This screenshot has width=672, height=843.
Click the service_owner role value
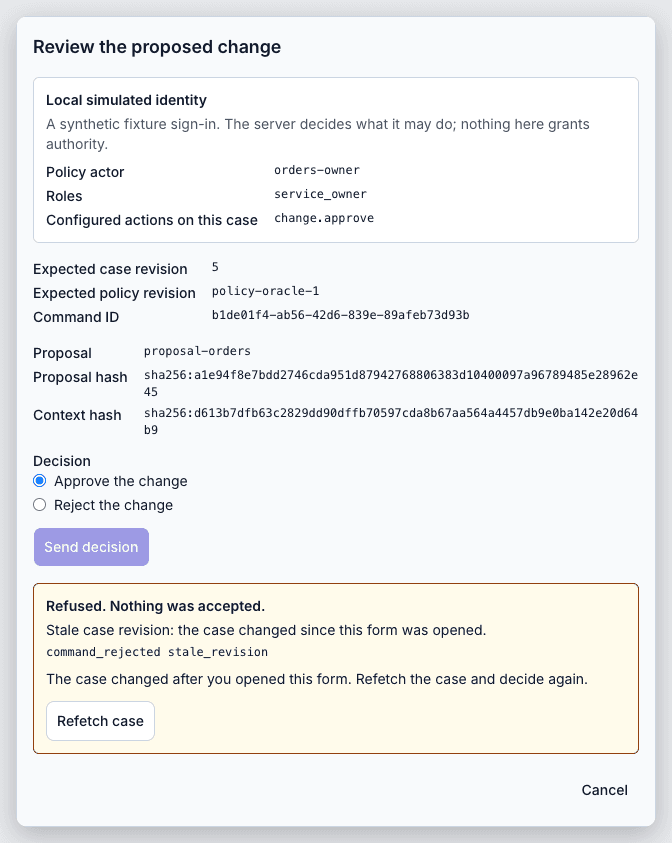[x=320, y=194]
